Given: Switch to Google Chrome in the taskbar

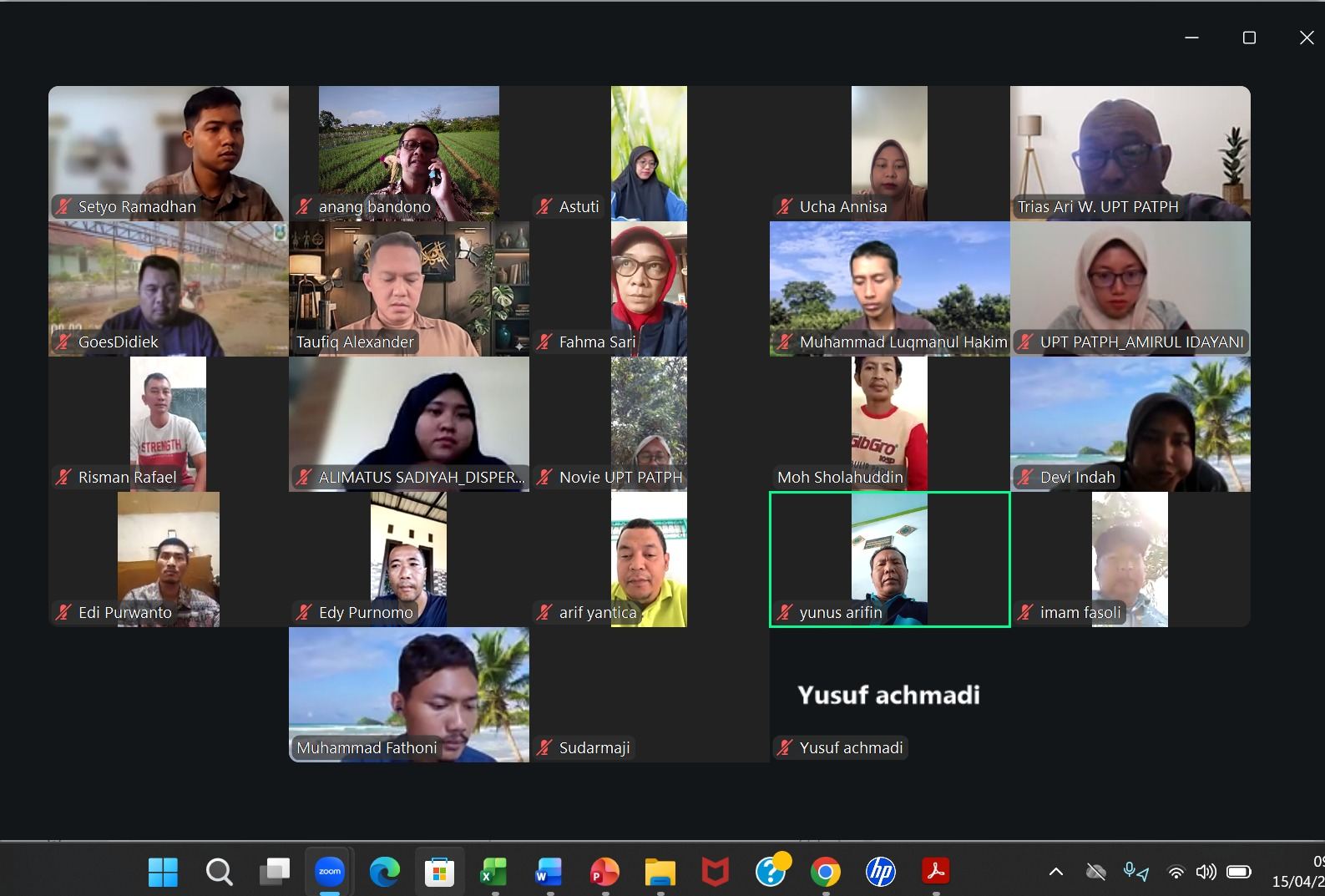Looking at the screenshot, I should tap(825, 872).
